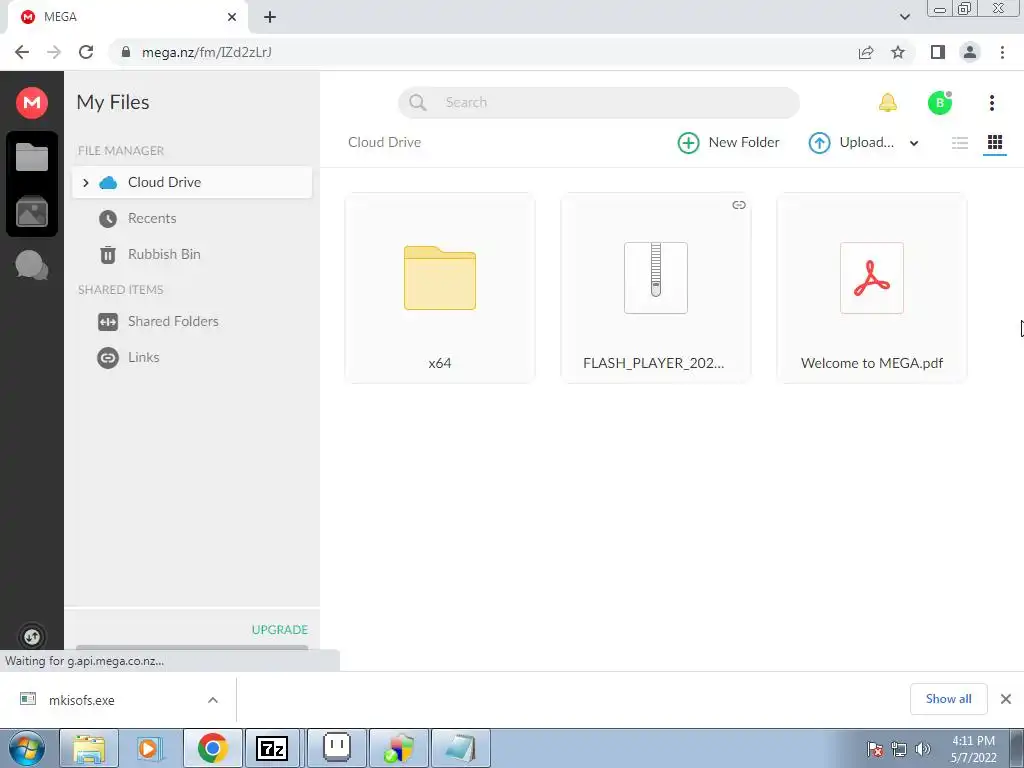1024x768 pixels.
Task: Switch to grid thumbnail view
Action: pos(995,142)
